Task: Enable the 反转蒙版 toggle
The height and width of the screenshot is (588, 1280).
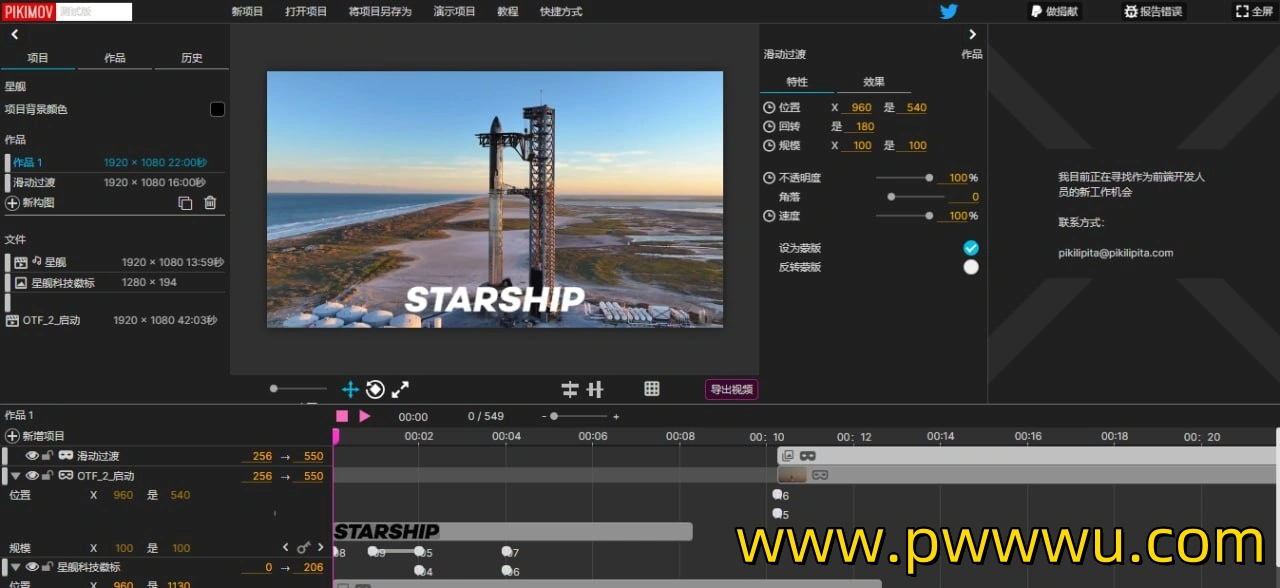Action: pos(971,267)
